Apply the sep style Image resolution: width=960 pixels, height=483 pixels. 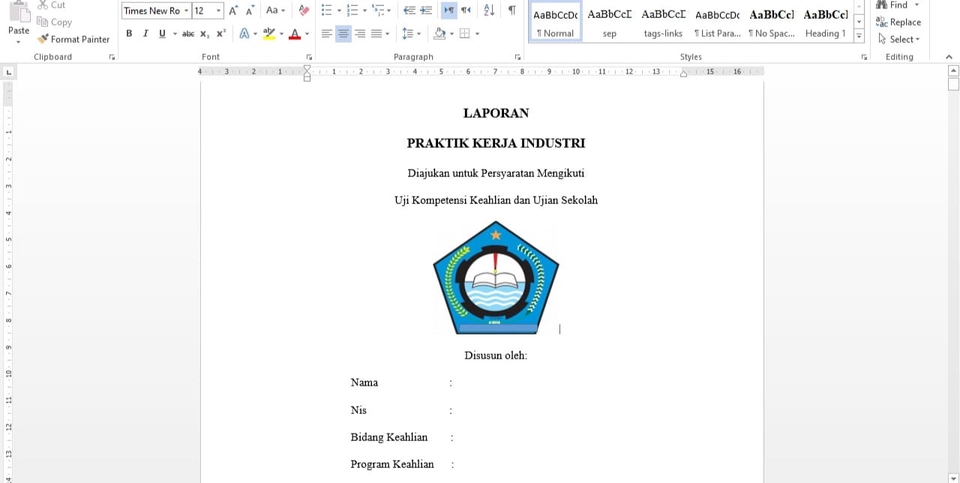(609, 23)
